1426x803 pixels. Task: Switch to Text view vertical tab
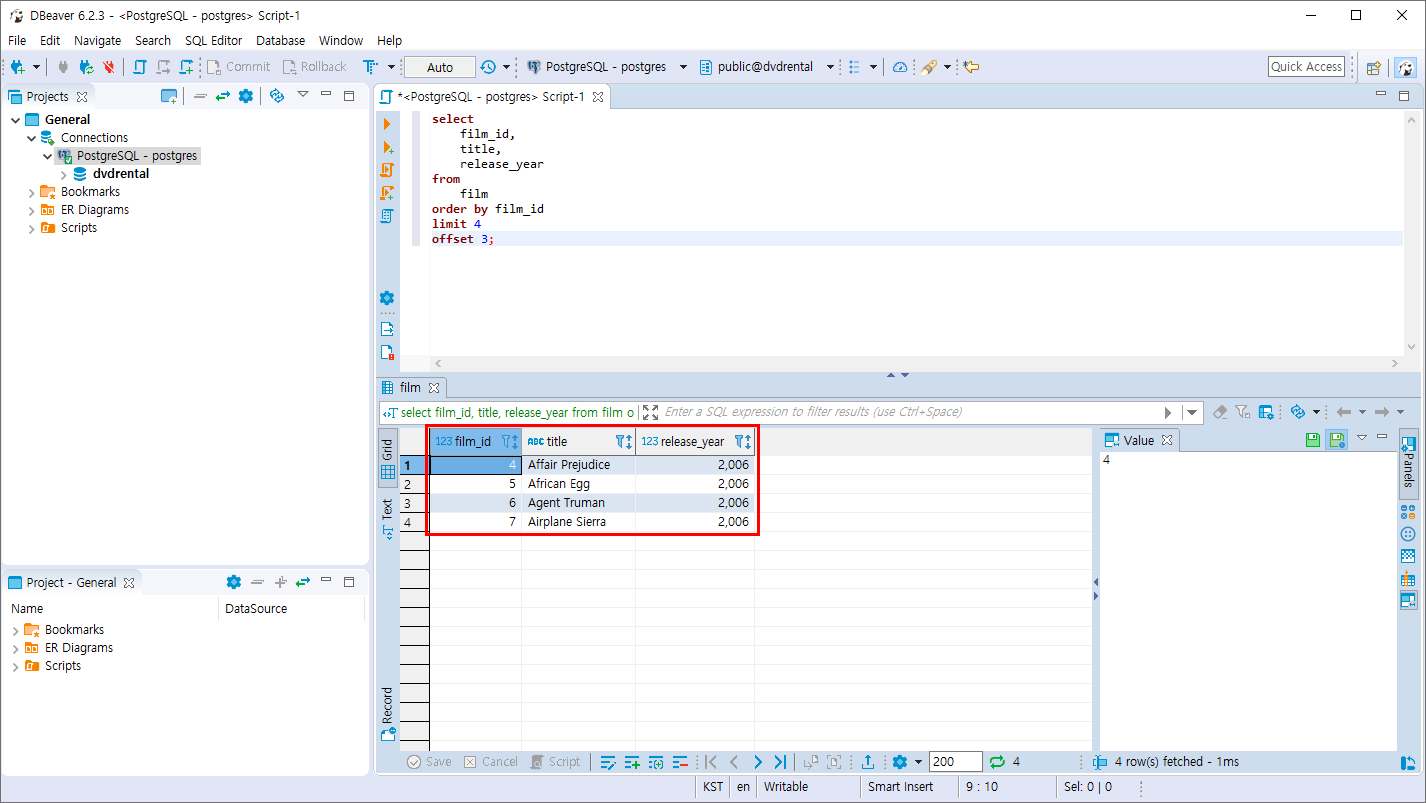[x=387, y=518]
